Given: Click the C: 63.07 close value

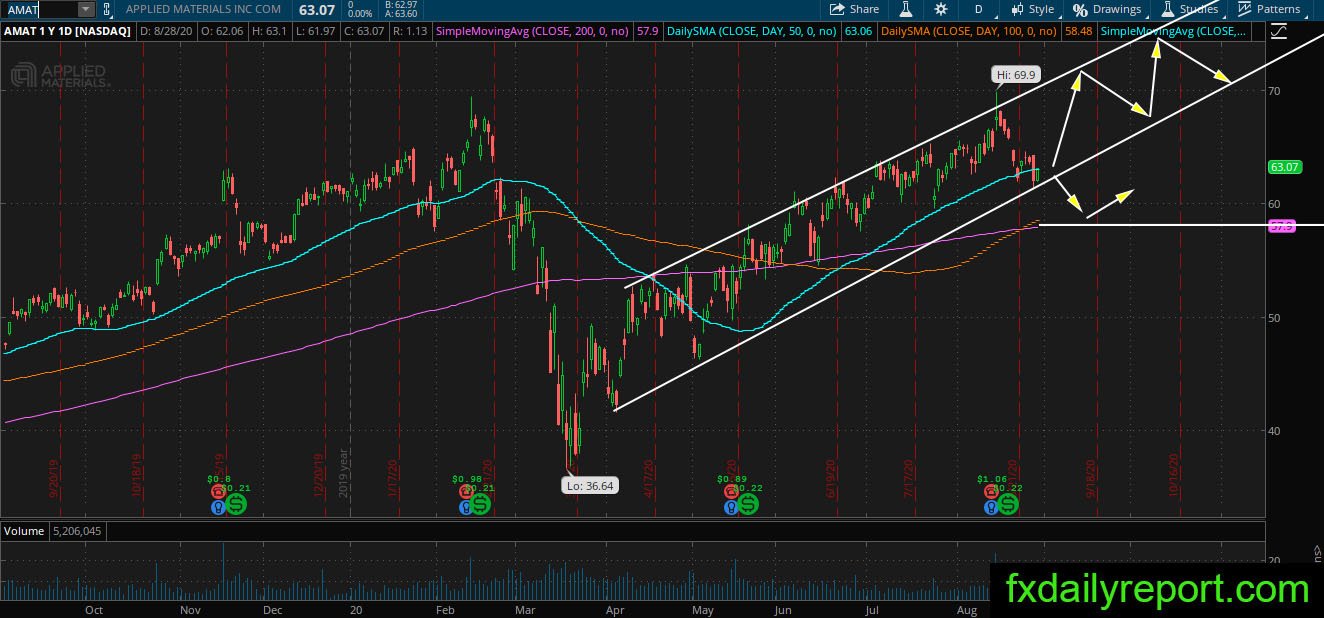Looking at the screenshot, I should pos(367,31).
